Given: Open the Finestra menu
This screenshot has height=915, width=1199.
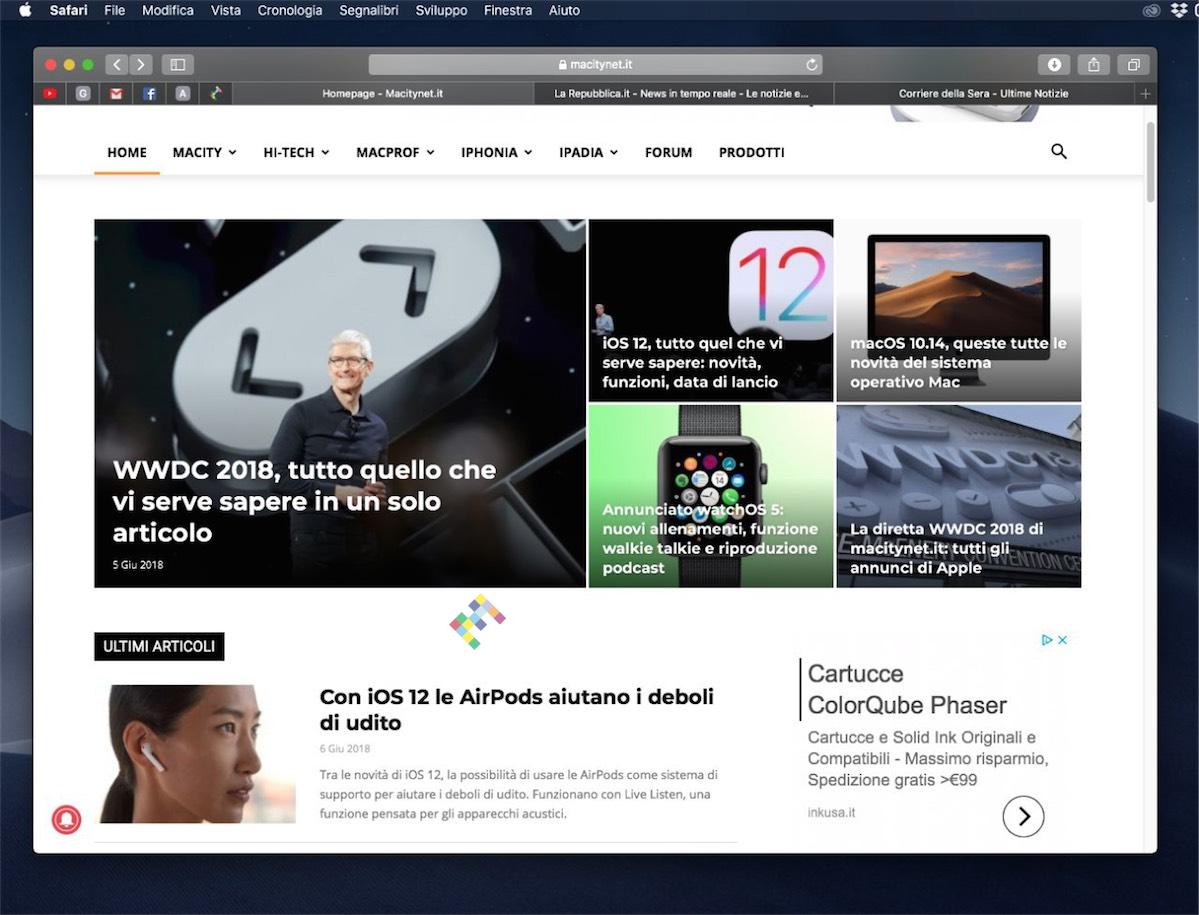Looking at the screenshot, I should 508,10.
